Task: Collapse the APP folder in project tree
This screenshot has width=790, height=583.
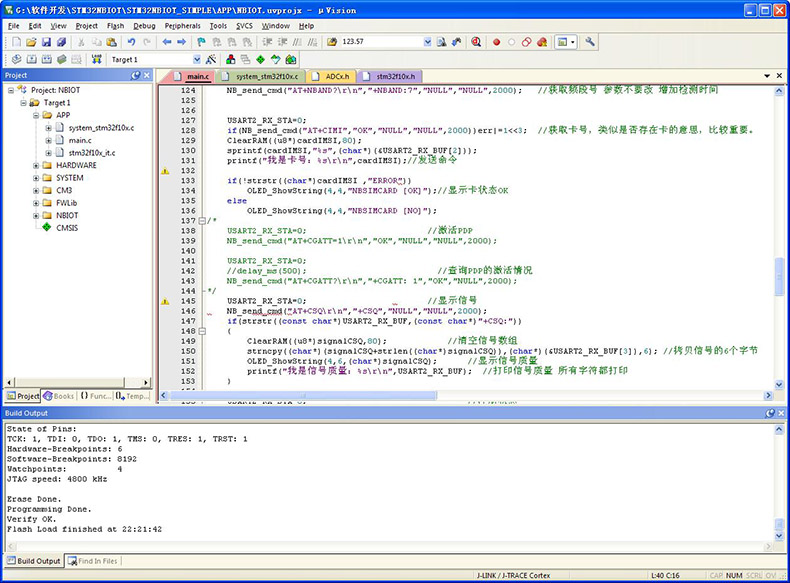Action: [x=35, y=115]
